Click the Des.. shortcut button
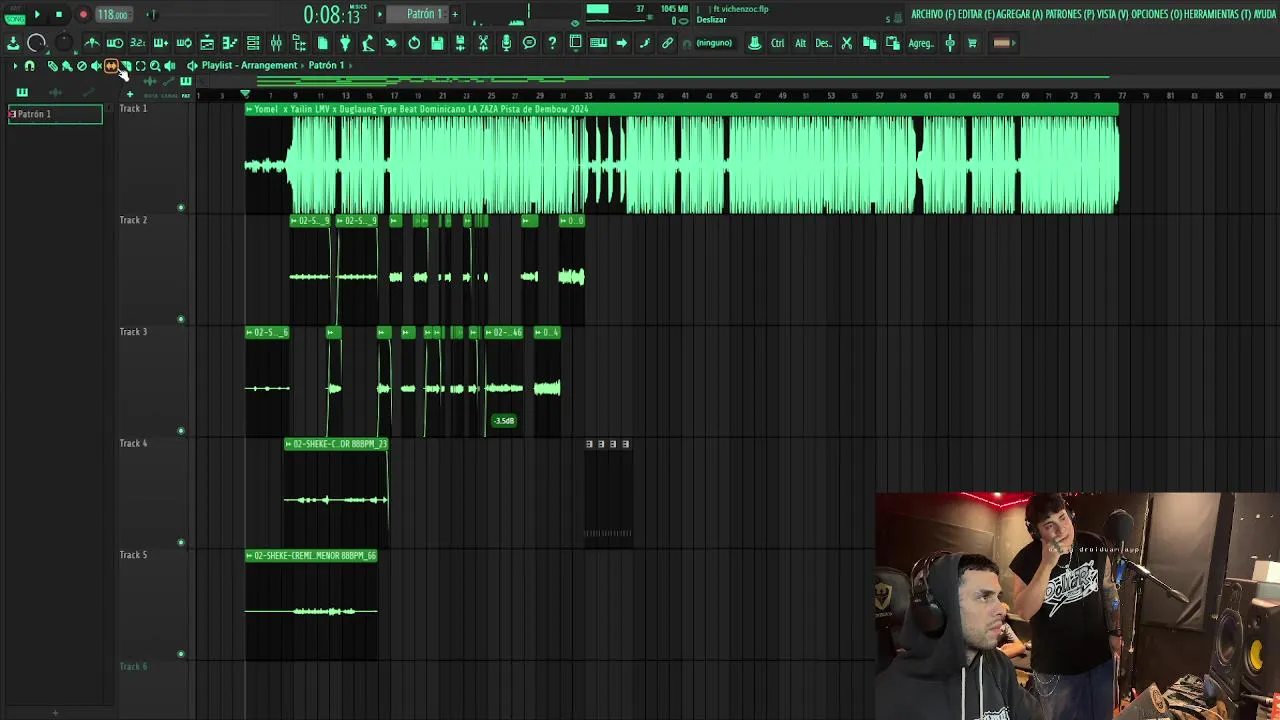The width and height of the screenshot is (1280, 720). coord(823,43)
